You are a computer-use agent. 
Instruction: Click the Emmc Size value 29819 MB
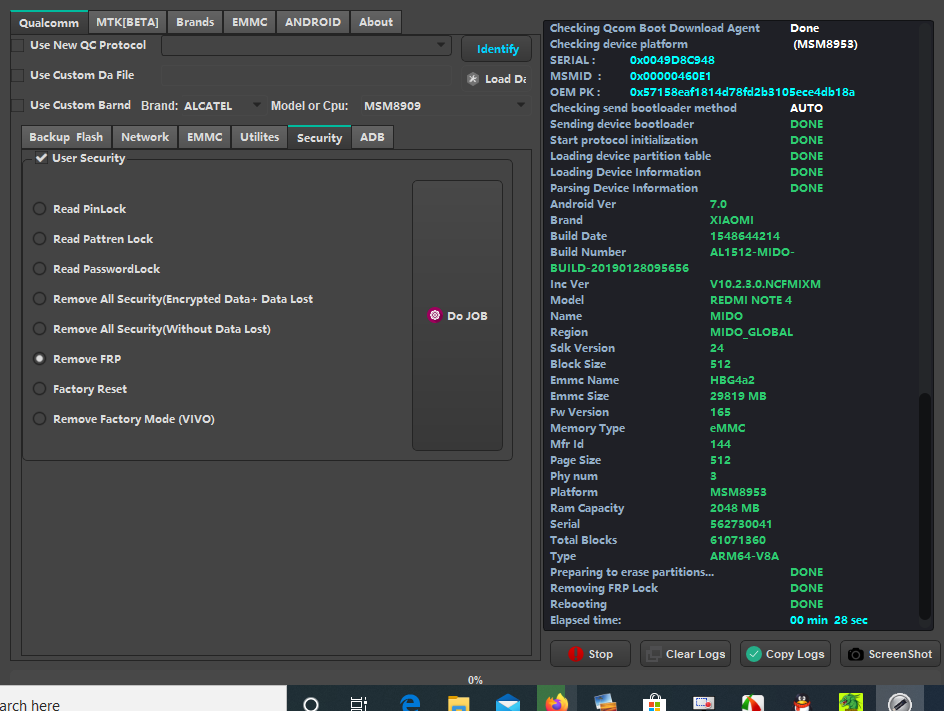pyautogui.click(x=738, y=396)
